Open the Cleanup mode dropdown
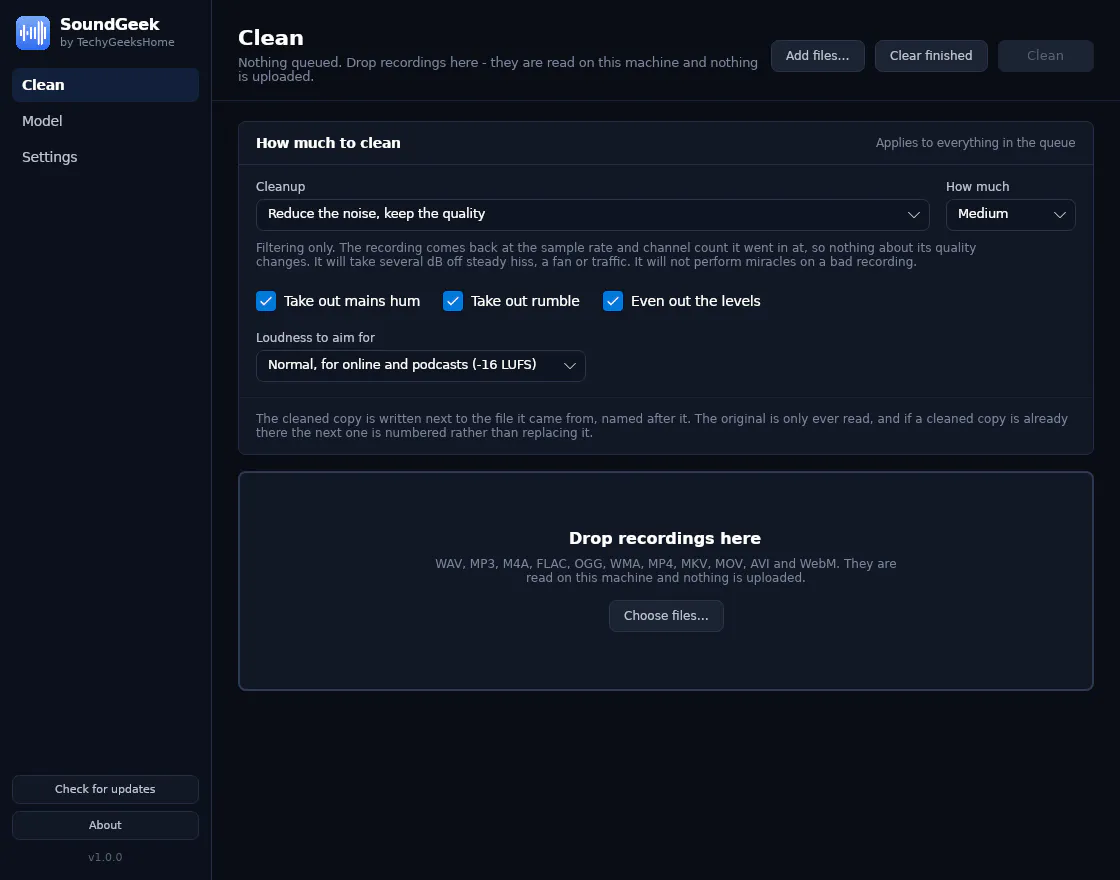1120x880 pixels. pyautogui.click(x=592, y=214)
